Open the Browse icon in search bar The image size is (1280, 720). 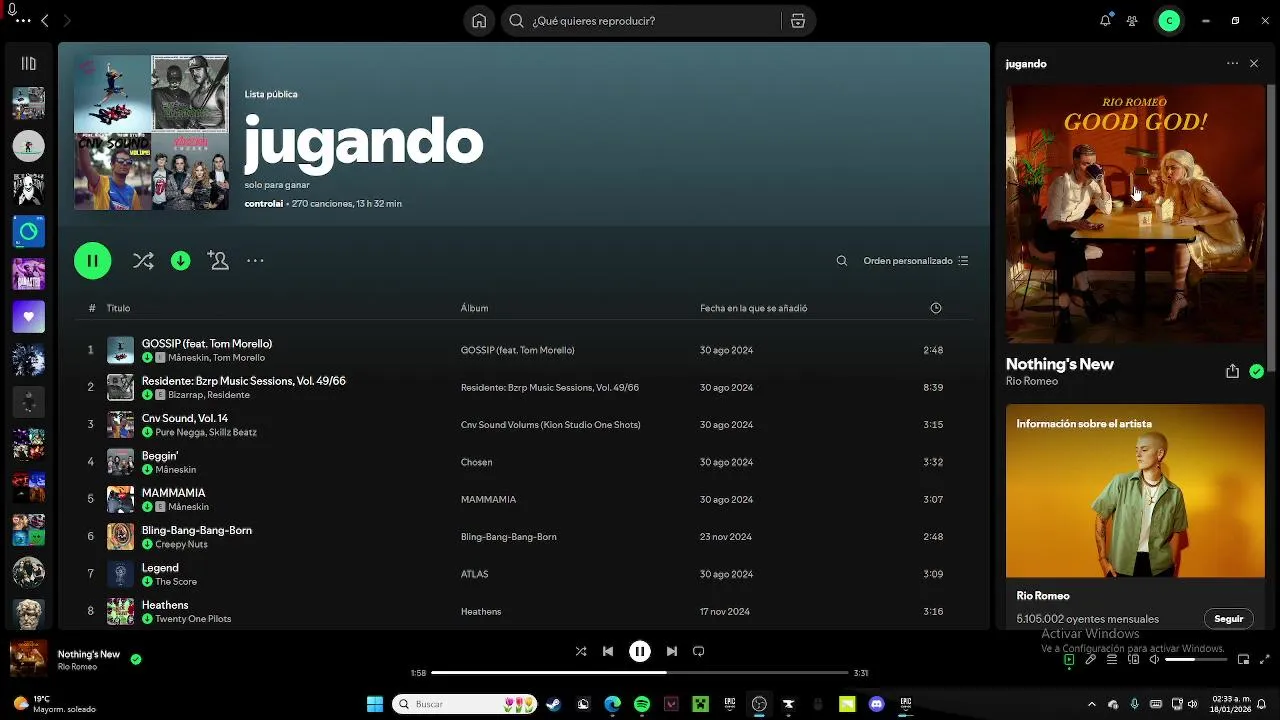coord(797,21)
